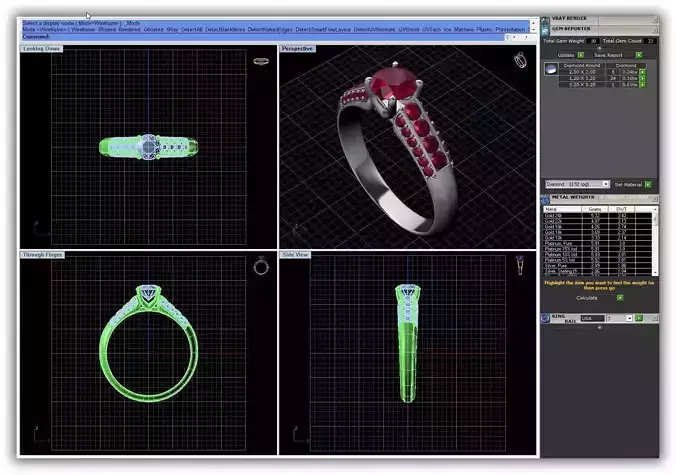
Task: Click the Ring Rail panel icon
Action: (545, 318)
